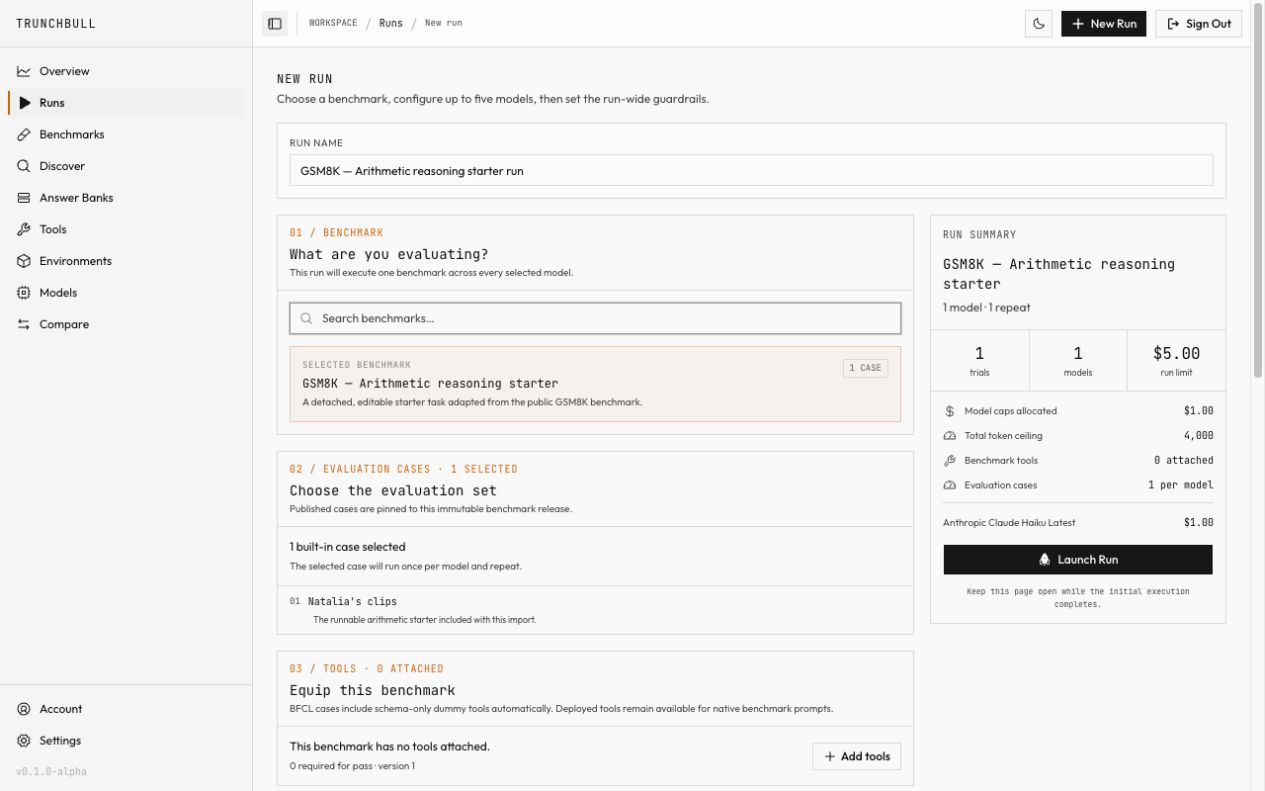Click the Anthropic Claude Haiku Latest row
The image size is (1265, 791).
click(1078, 523)
